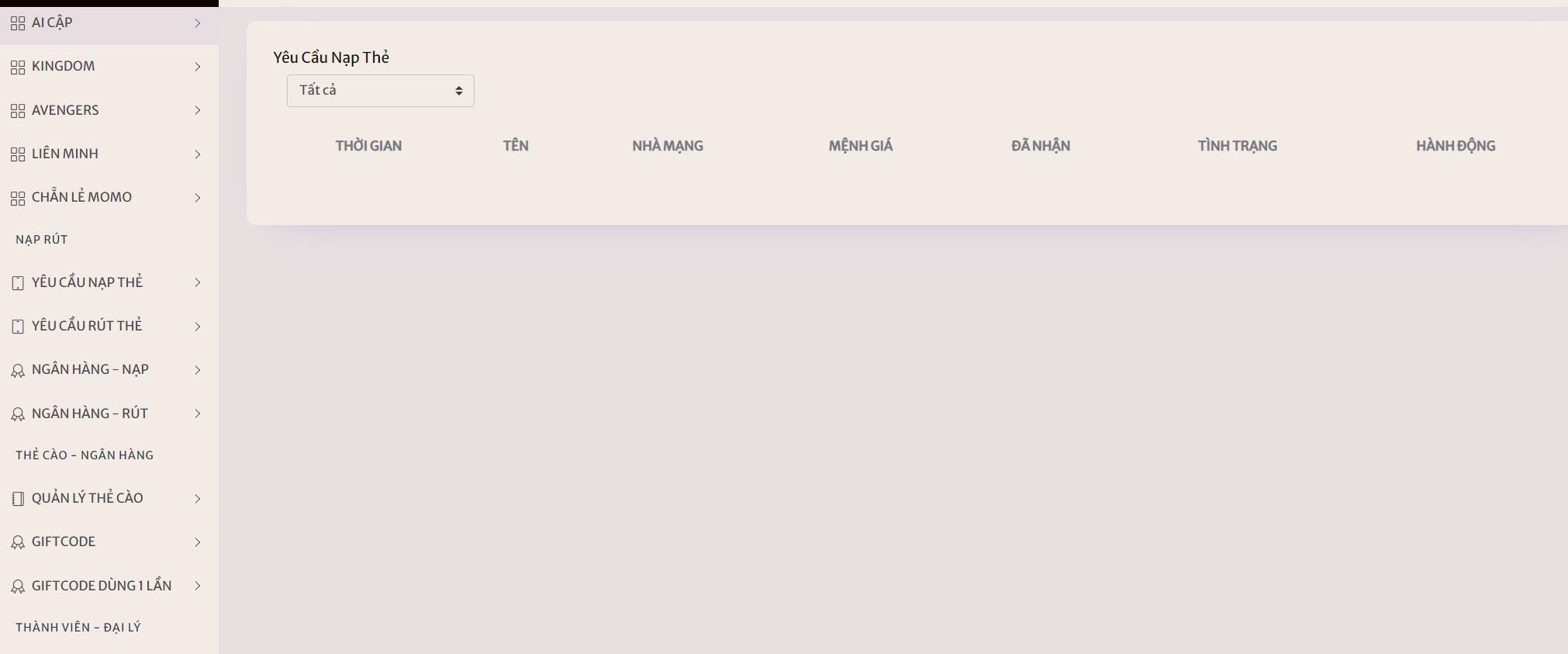Screen dimensions: 1568x654
Task: Open the QUẢN LÝ THẺ CÀO menu item
Action: [109, 498]
